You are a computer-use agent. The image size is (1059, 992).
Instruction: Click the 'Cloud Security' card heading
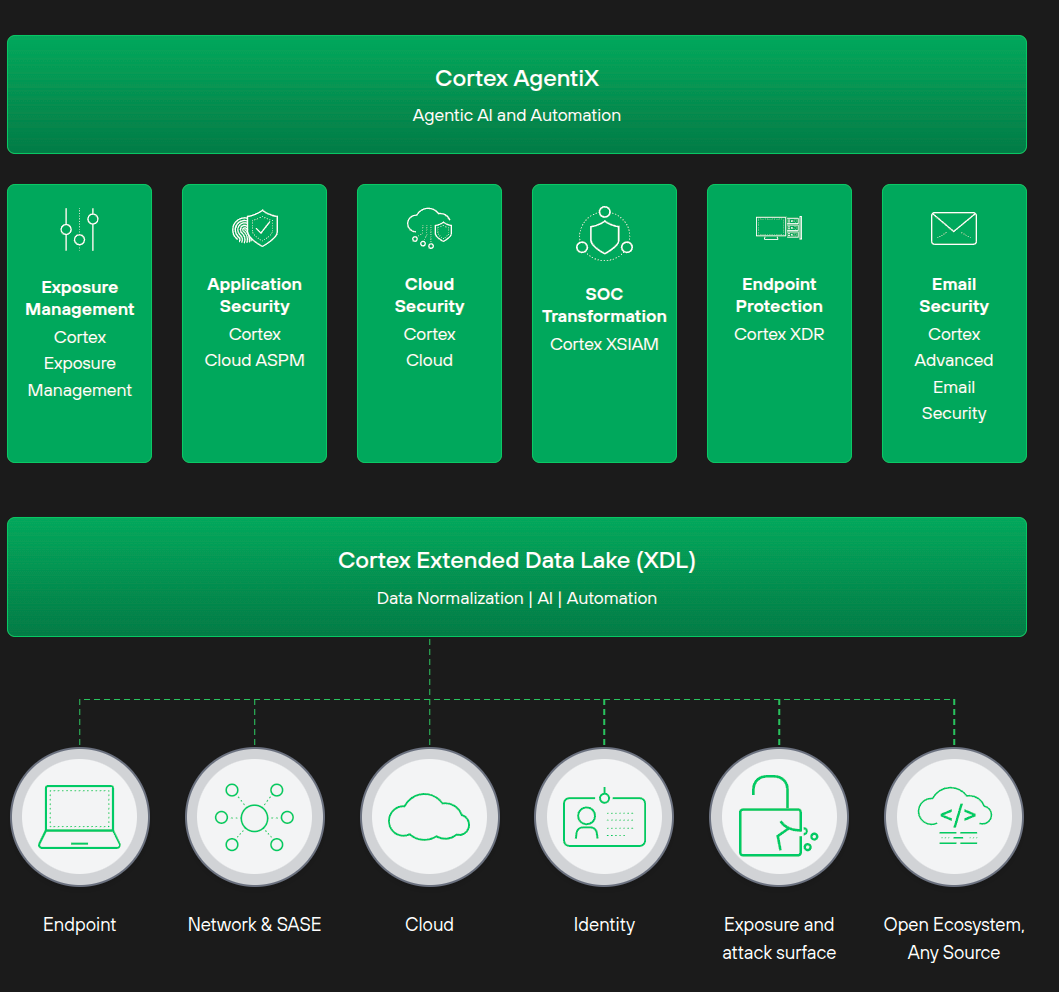click(x=430, y=295)
